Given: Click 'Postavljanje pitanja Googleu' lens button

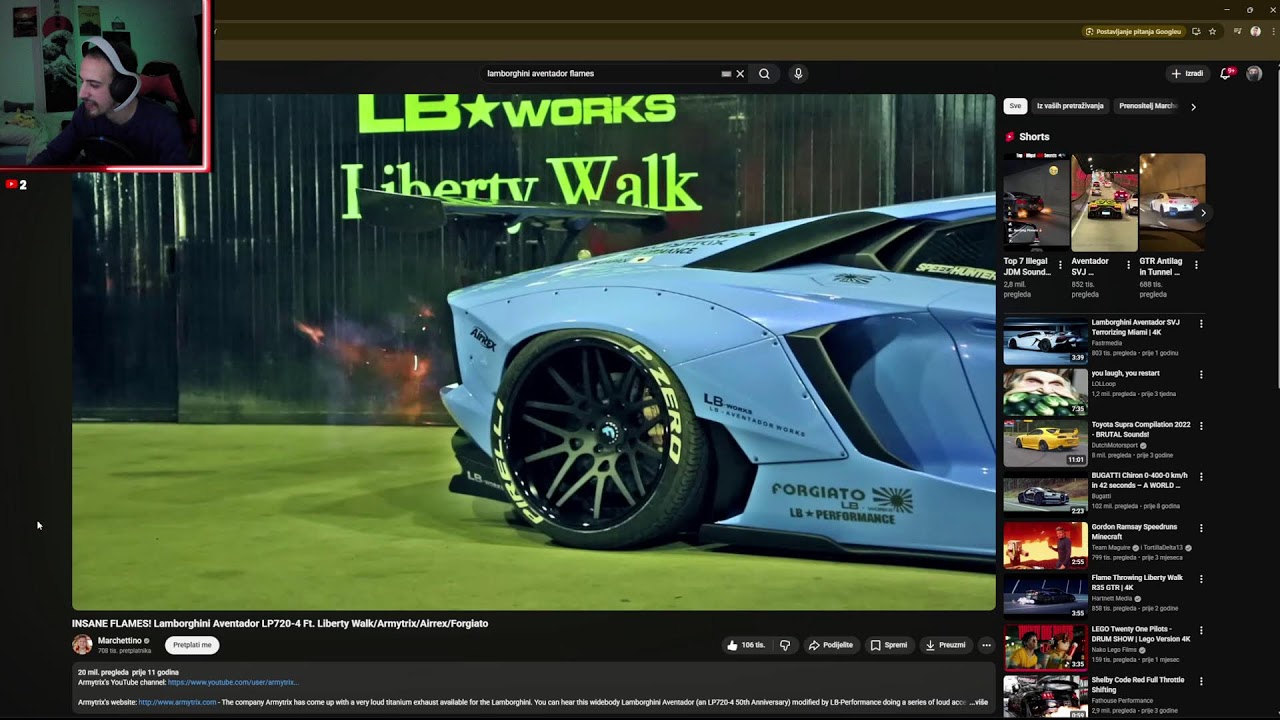Looking at the screenshot, I should 1134,31.
